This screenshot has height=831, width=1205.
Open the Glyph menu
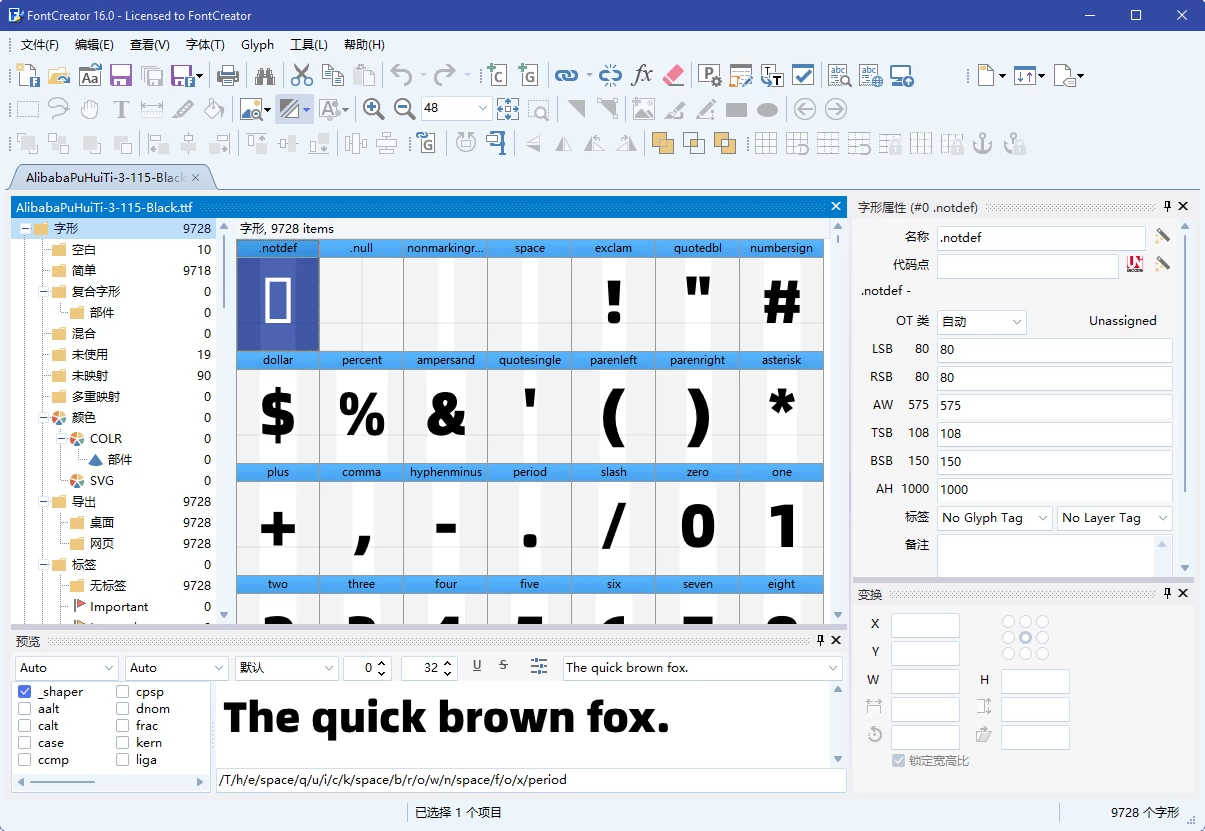pos(258,45)
